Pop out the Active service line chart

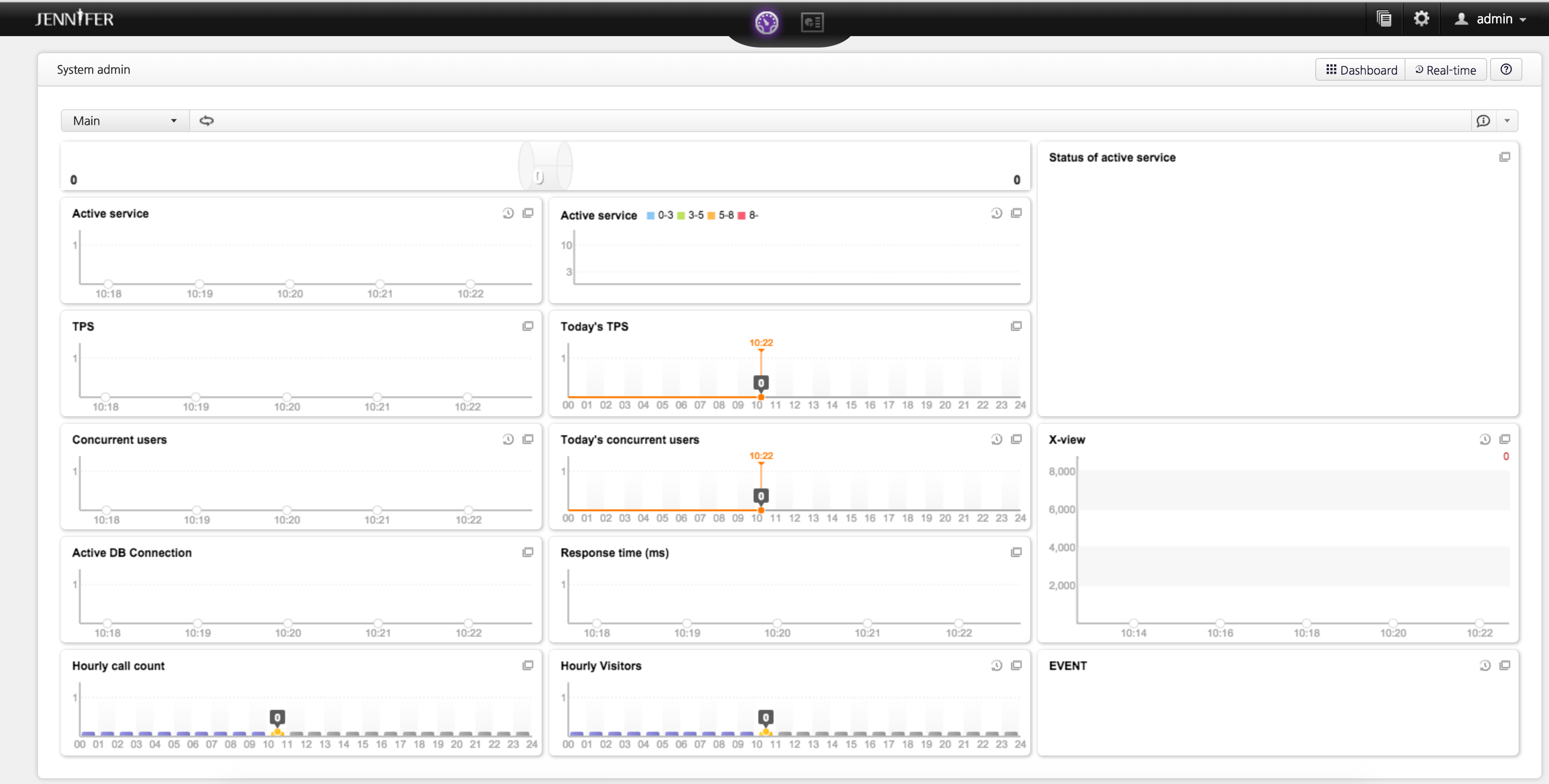(x=528, y=213)
